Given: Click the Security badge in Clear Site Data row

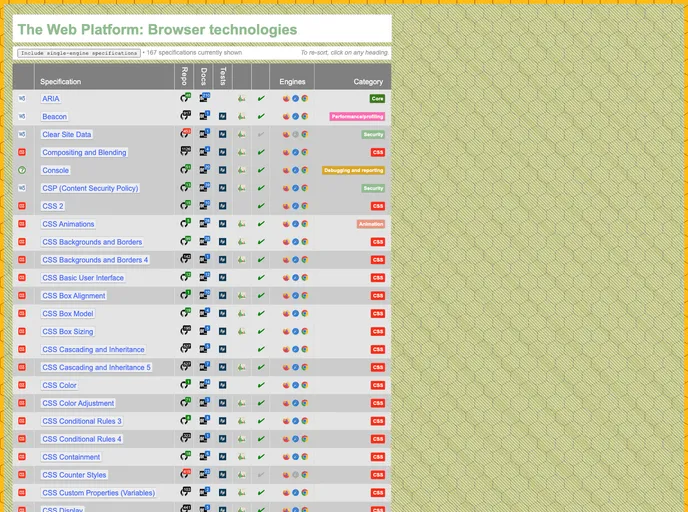Looking at the screenshot, I should pos(373,135).
